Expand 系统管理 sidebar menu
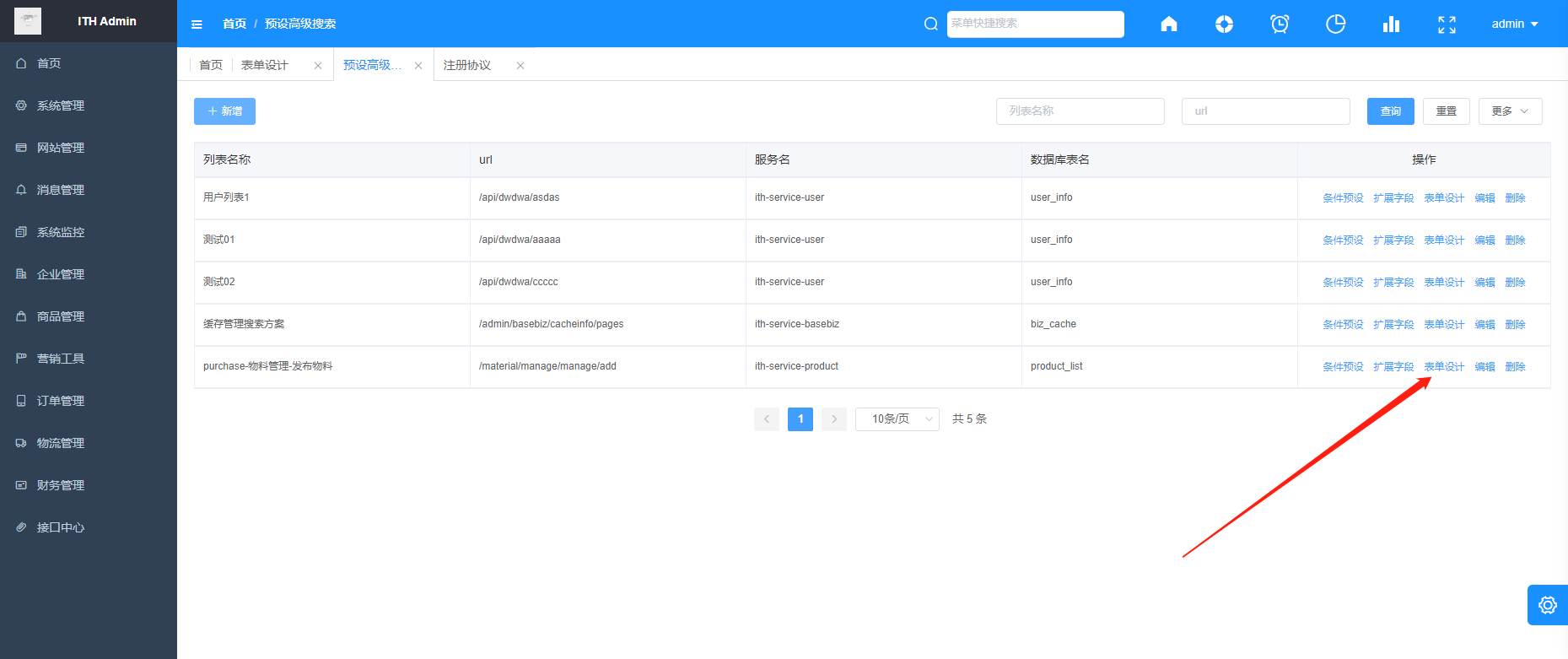 coord(89,105)
